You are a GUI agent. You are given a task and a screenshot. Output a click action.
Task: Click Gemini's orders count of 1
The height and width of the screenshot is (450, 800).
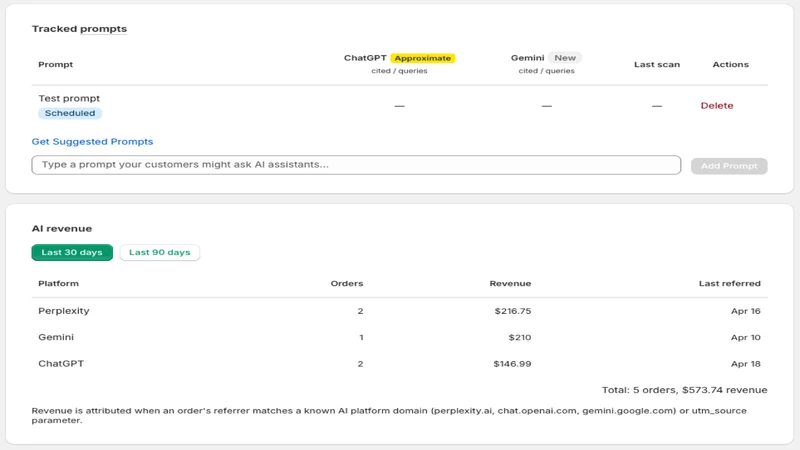(x=361, y=337)
